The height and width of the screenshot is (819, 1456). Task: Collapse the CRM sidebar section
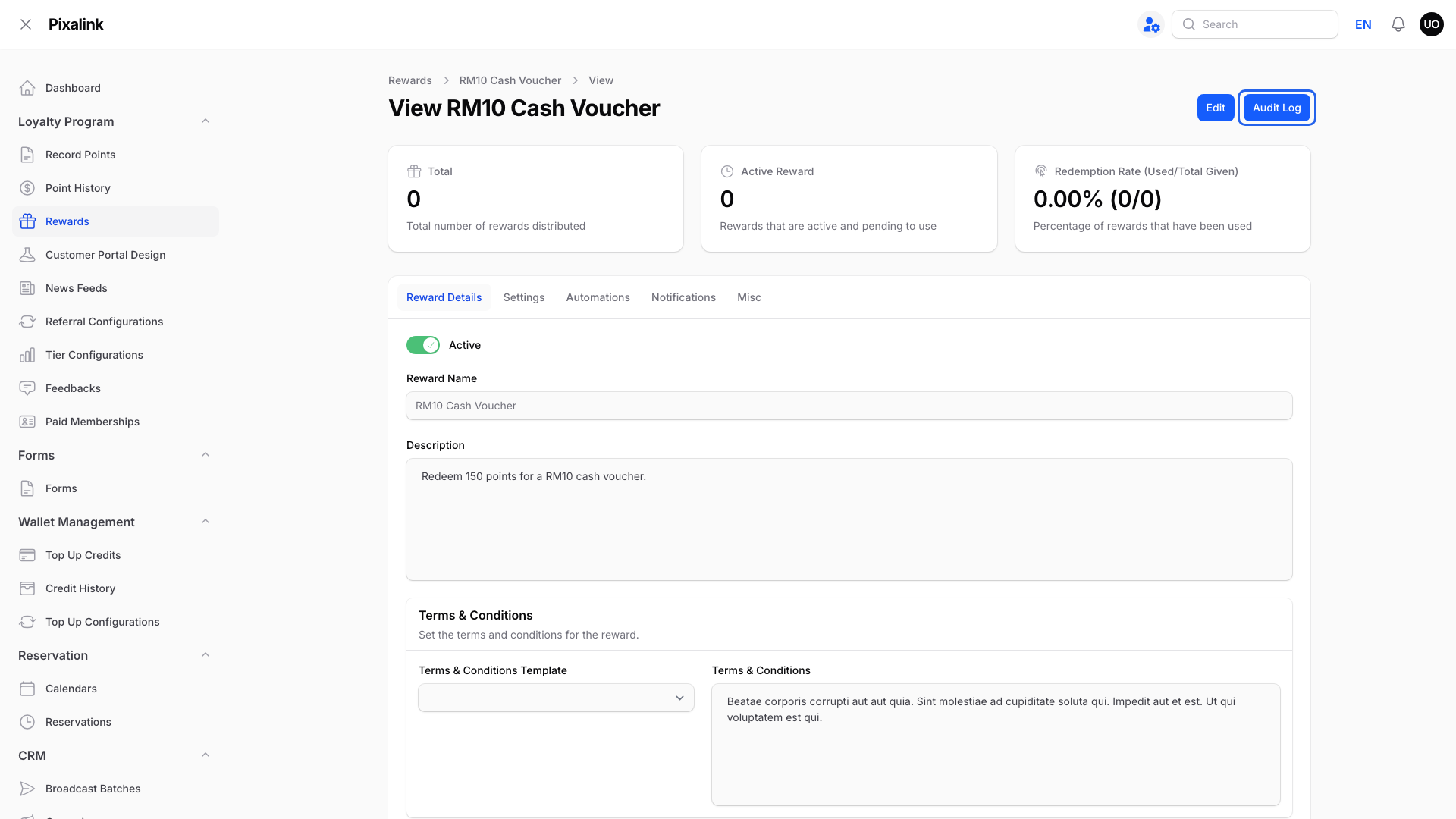pyautogui.click(x=206, y=755)
